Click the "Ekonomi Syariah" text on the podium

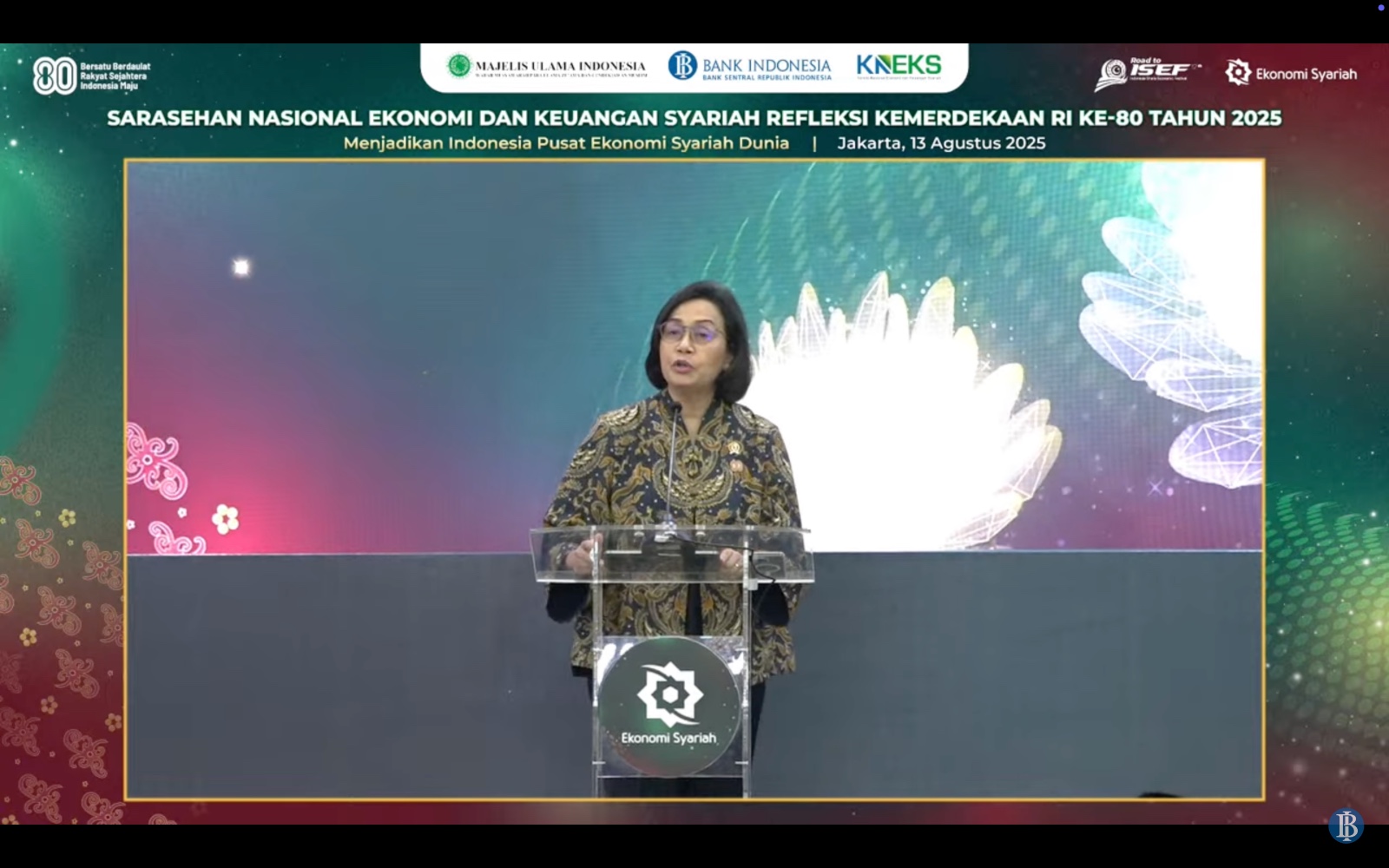668,739
